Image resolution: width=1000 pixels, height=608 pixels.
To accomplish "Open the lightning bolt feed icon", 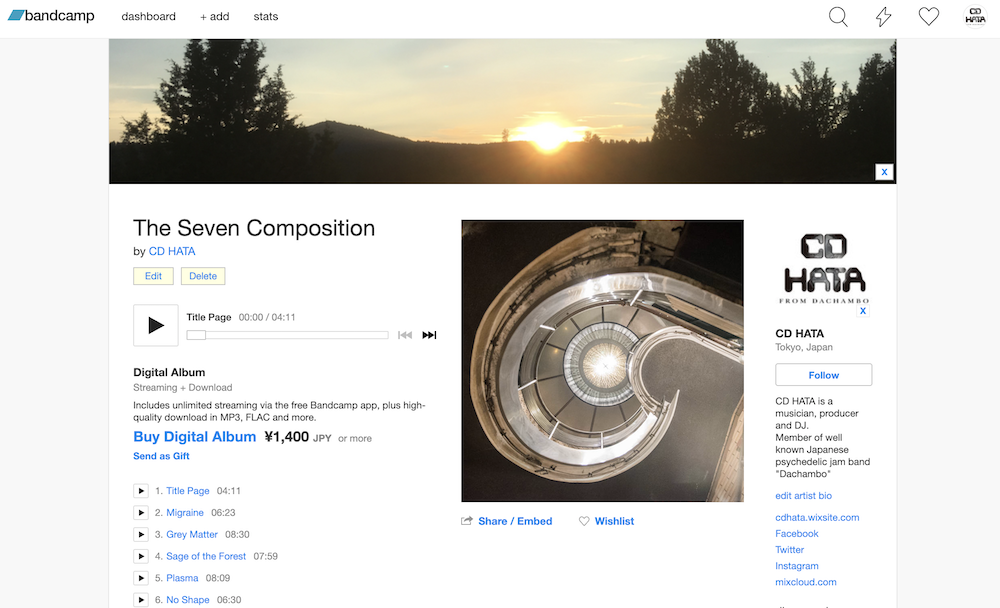I will pos(883,17).
